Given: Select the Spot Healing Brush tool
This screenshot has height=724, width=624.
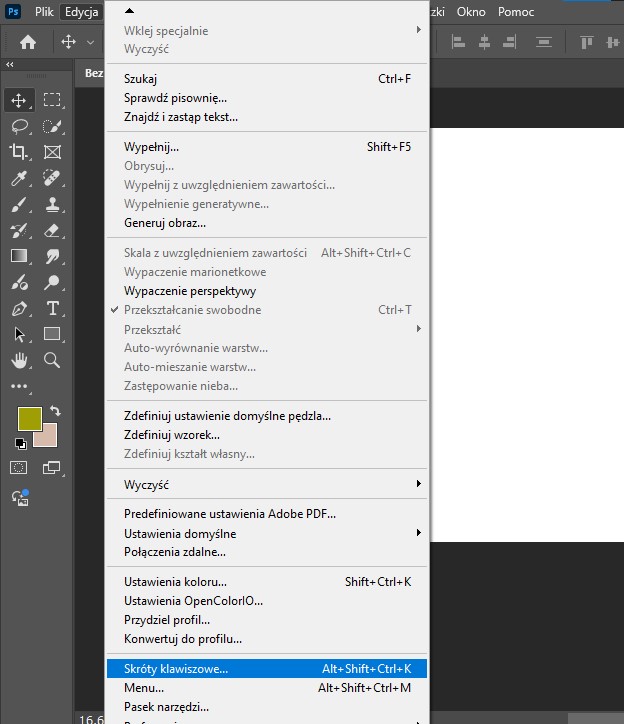Looking at the screenshot, I should click(52, 178).
